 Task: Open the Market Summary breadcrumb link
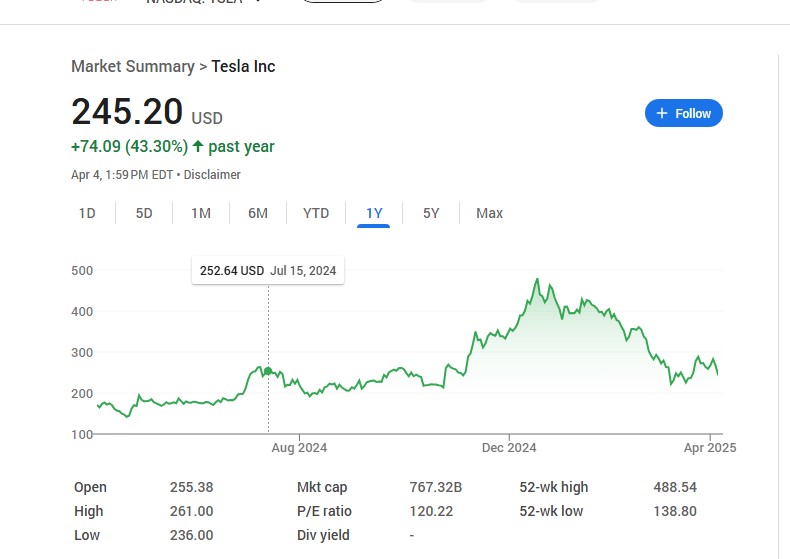(132, 67)
